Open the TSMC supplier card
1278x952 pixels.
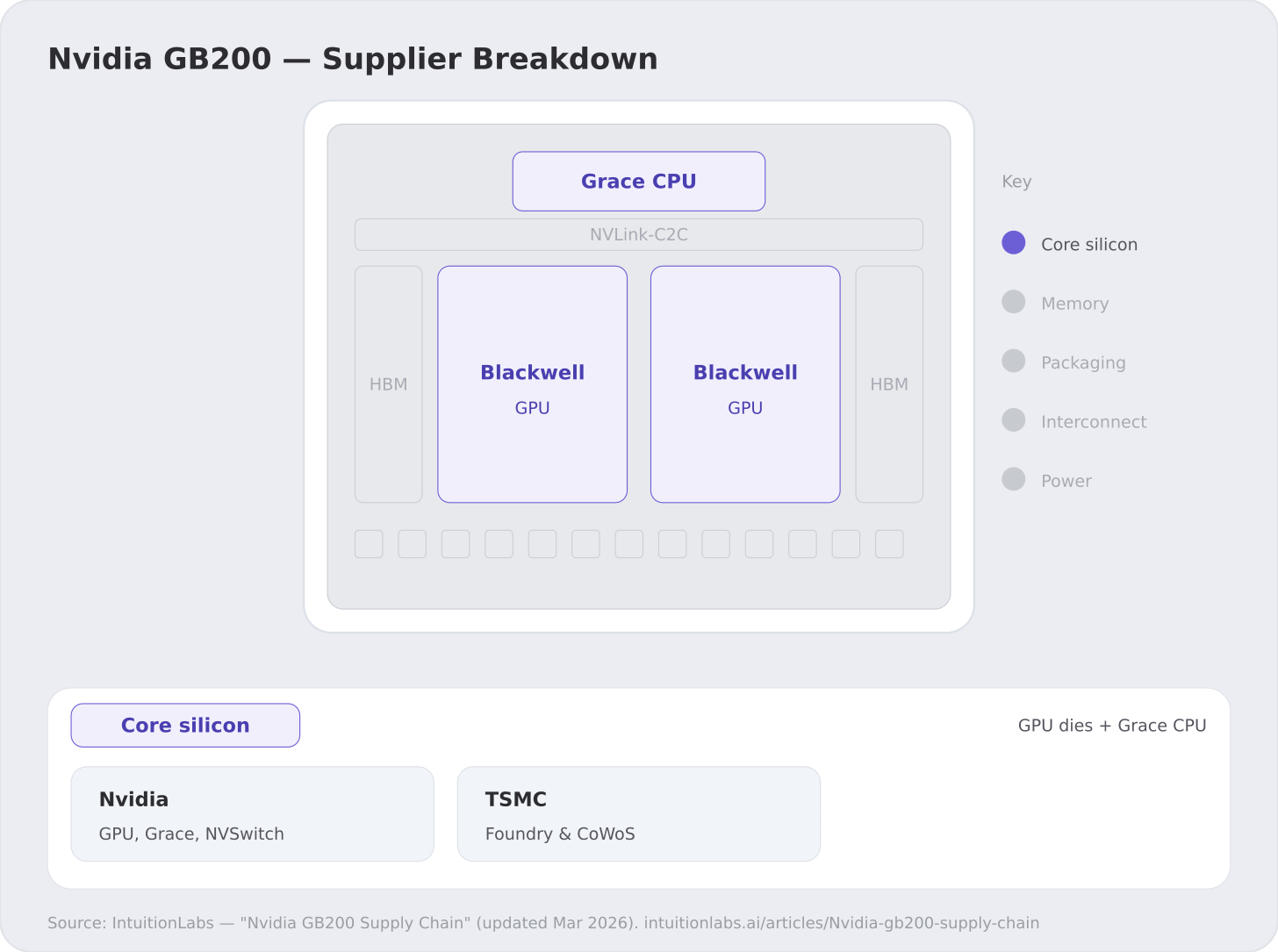(x=639, y=814)
